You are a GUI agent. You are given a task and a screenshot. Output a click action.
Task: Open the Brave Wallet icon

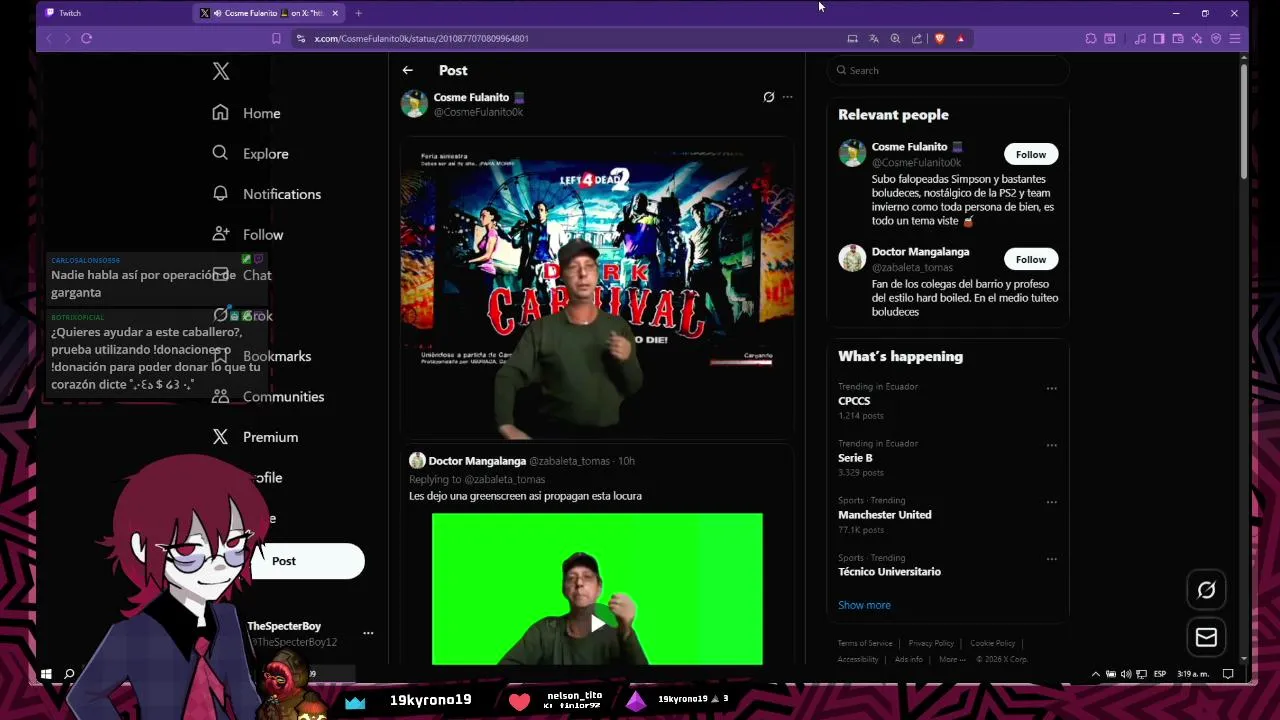(x=1178, y=38)
